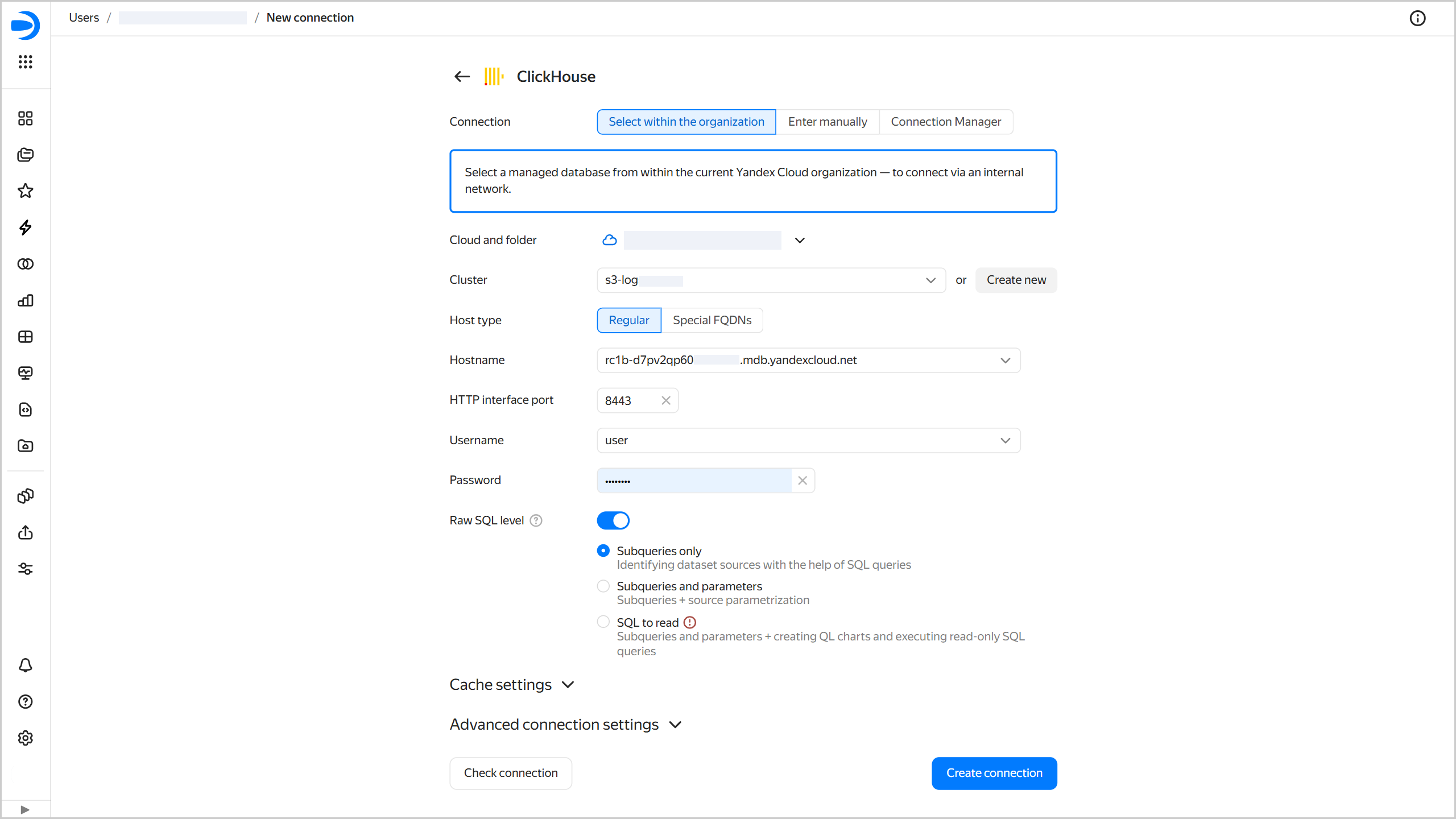Screen dimensions: 1456x819
Task: Switch to Select within the organization tab
Action: coord(686,122)
